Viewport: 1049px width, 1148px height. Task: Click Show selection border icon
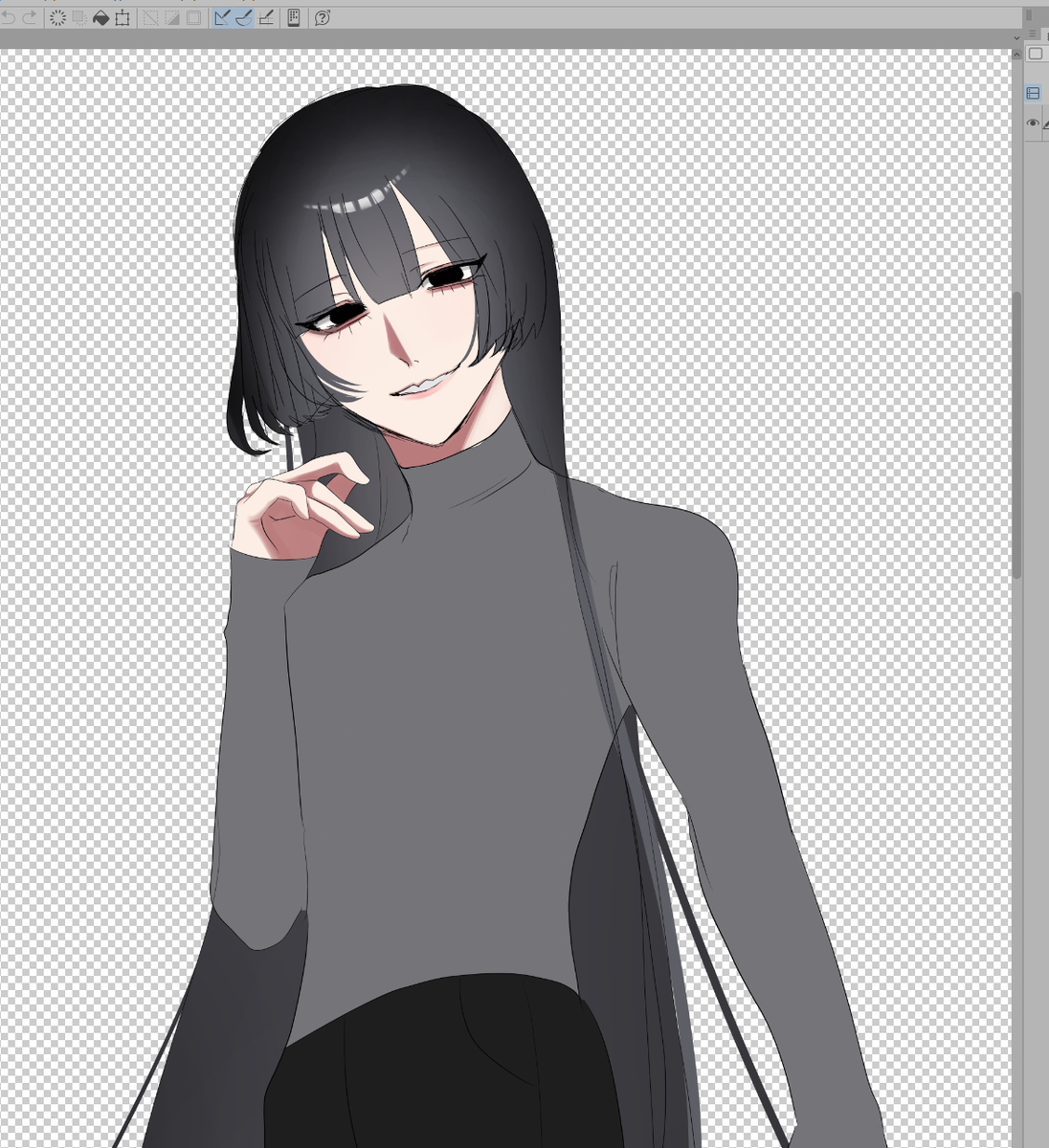click(x=193, y=17)
